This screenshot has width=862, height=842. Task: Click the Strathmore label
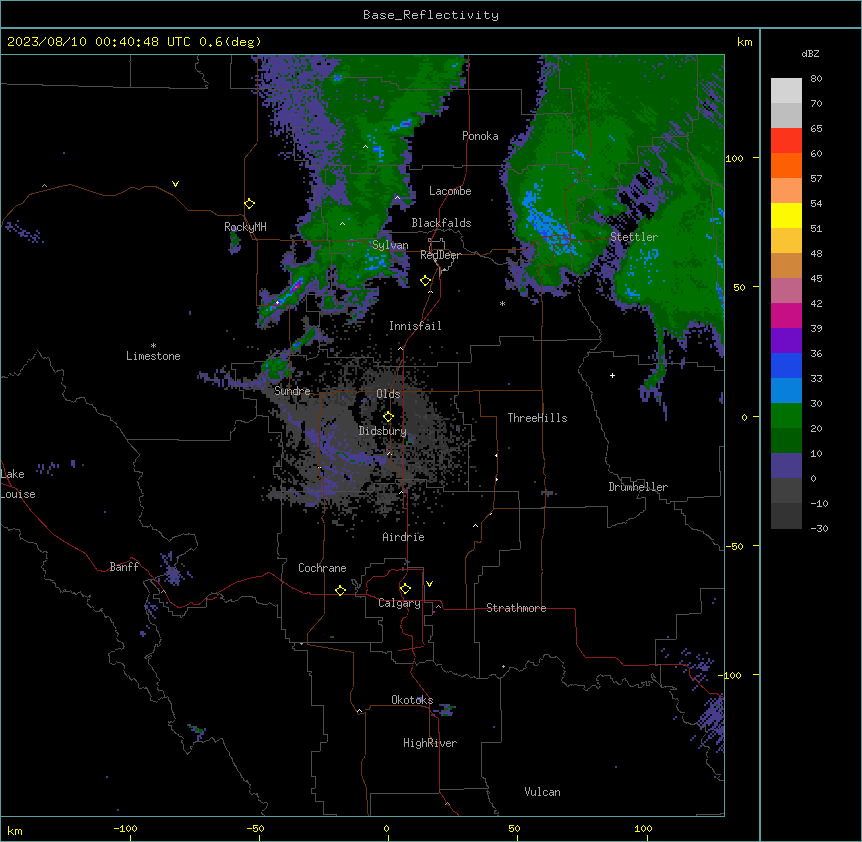pyautogui.click(x=516, y=608)
